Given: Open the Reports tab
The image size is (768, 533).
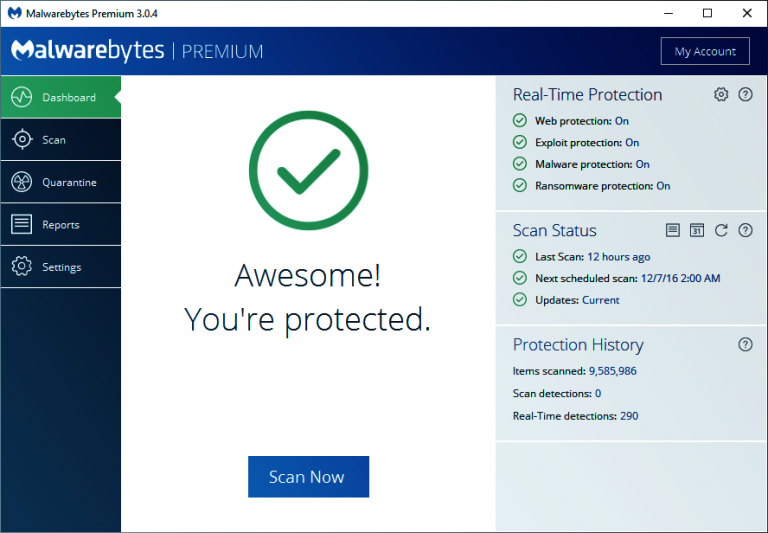Looking at the screenshot, I should 61,224.
